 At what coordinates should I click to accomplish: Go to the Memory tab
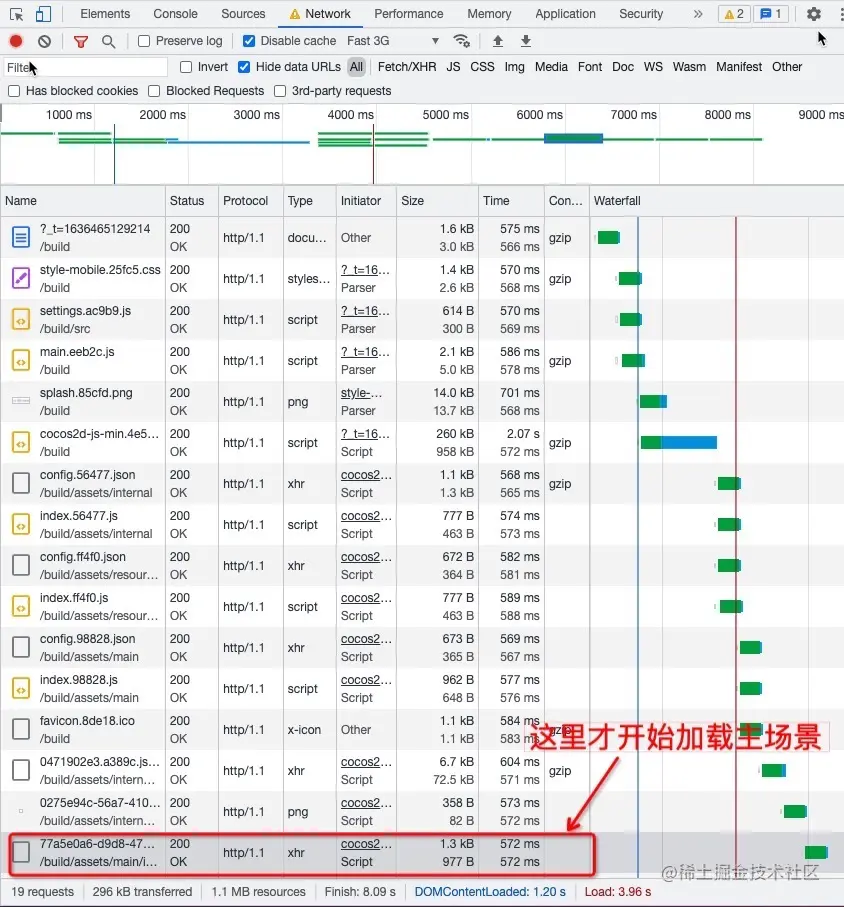pyautogui.click(x=489, y=14)
